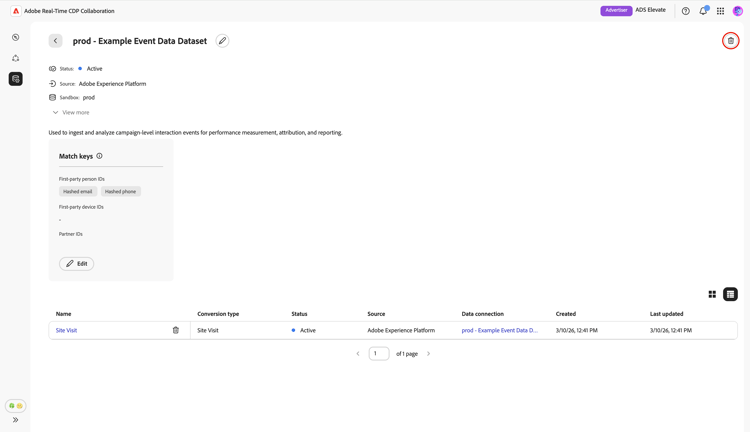Switch to table list view

(x=730, y=294)
